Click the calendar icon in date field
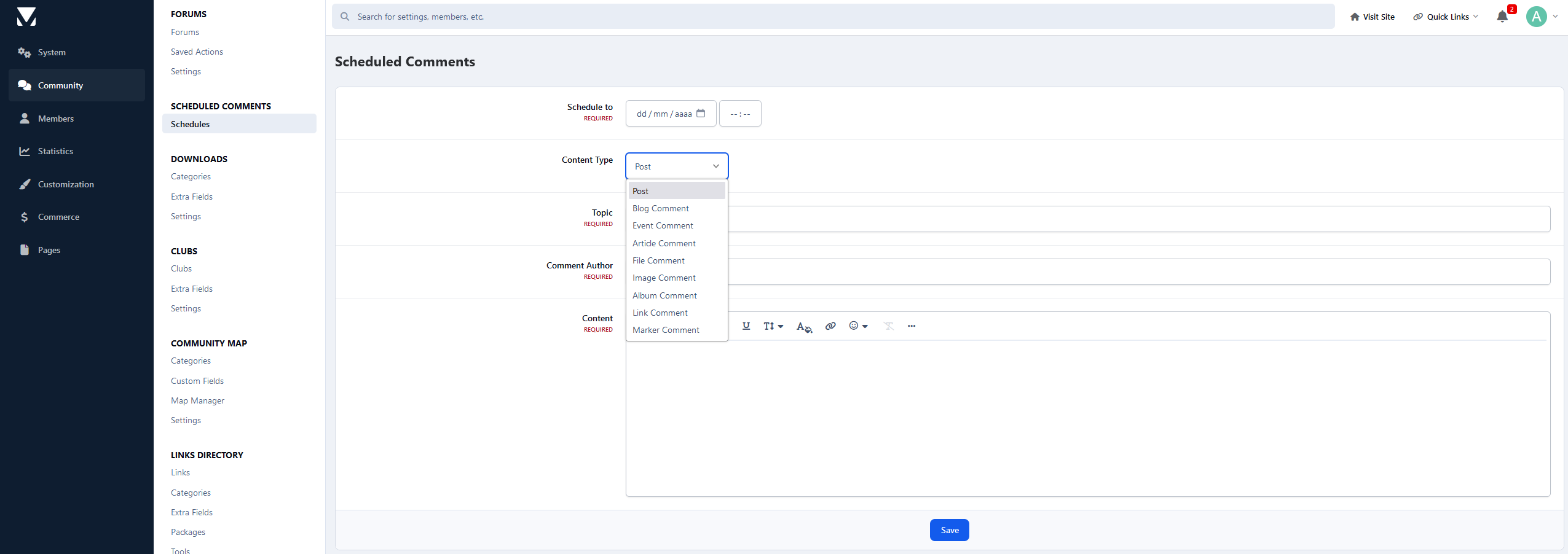The width and height of the screenshot is (1568, 554). (x=701, y=114)
